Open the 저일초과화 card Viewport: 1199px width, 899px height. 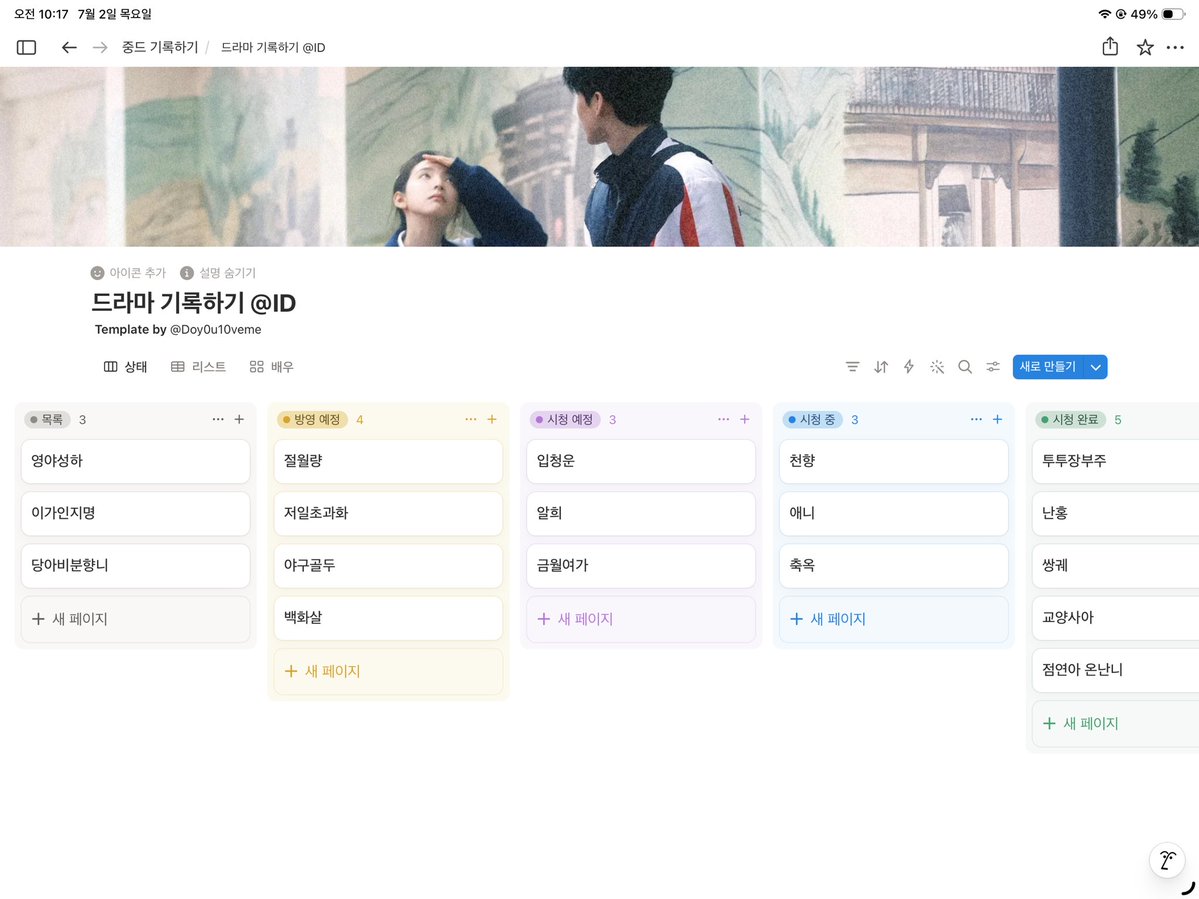tap(388, 514)
